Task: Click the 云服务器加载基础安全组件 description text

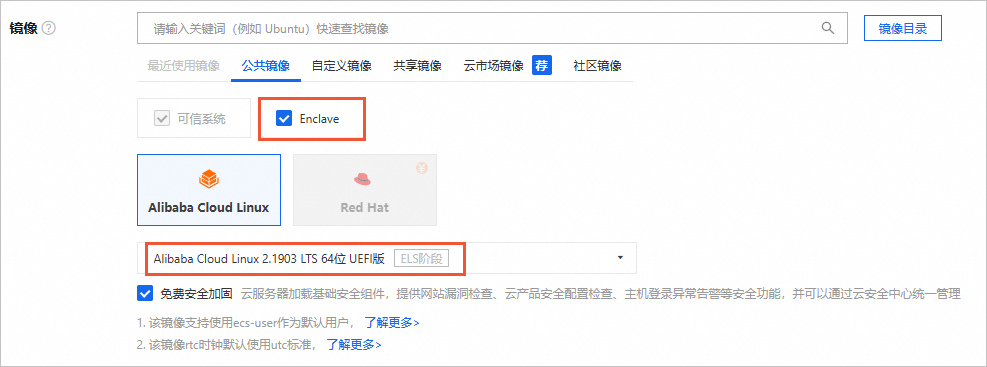Action: pos(600,294)
